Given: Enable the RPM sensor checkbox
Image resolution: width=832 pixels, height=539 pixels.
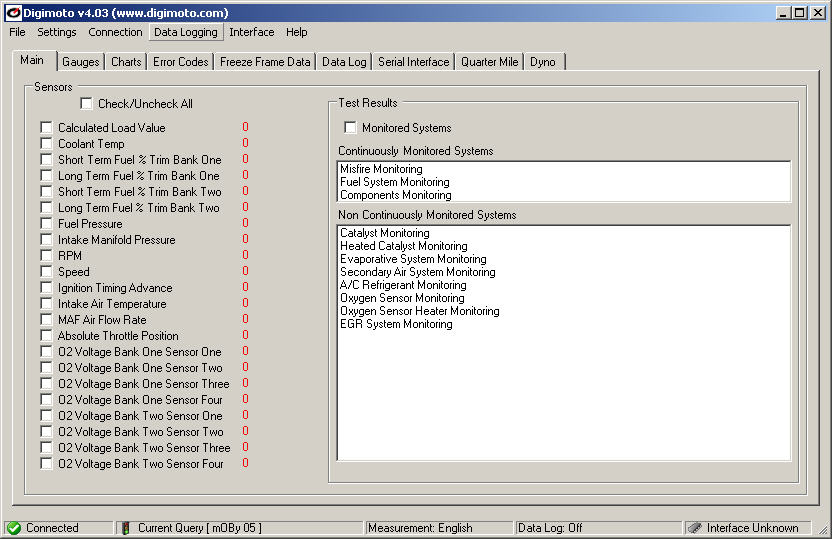Looking at the screenshot, I should [x=46, y=256].
